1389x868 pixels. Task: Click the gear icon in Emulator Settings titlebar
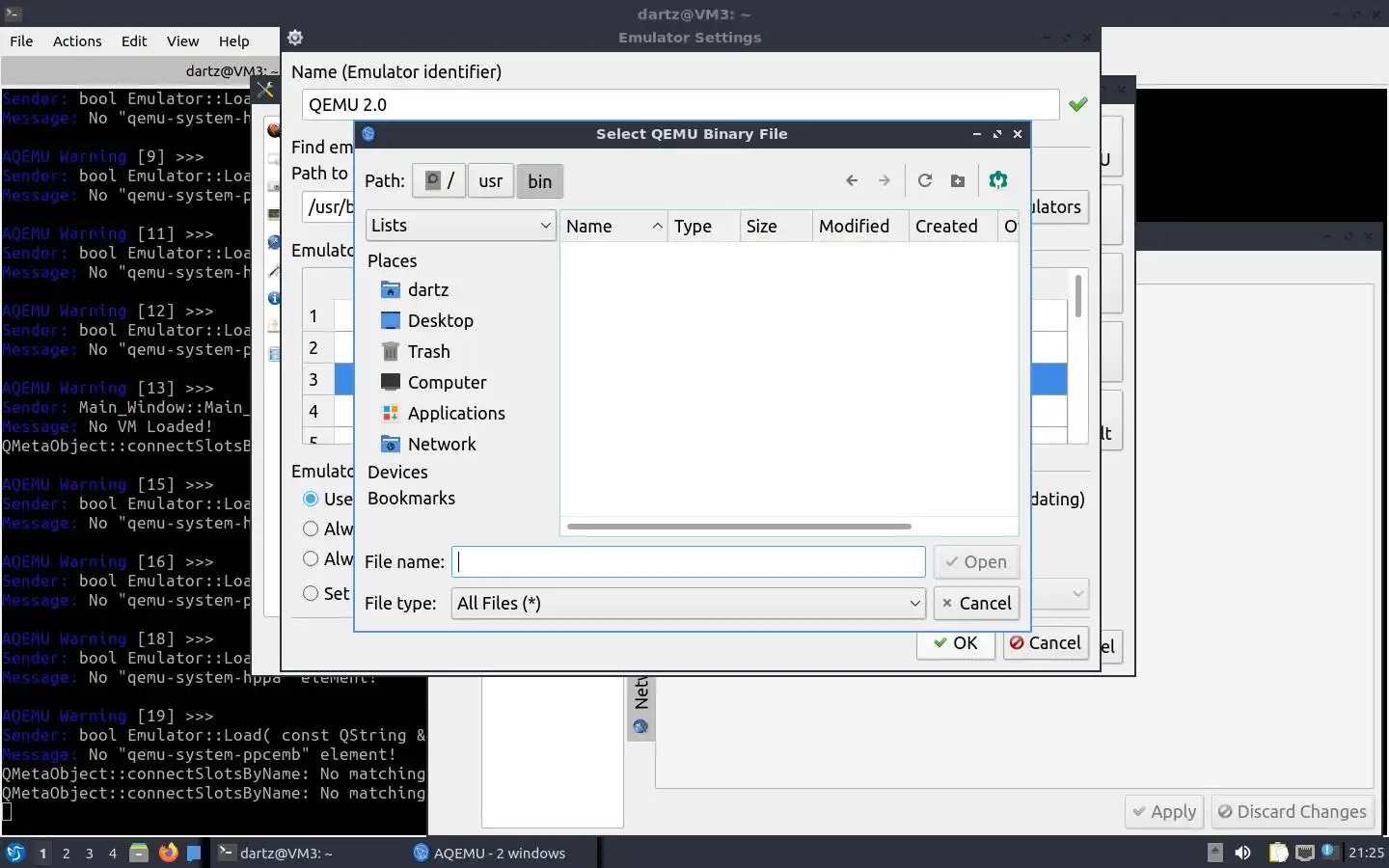295,38
